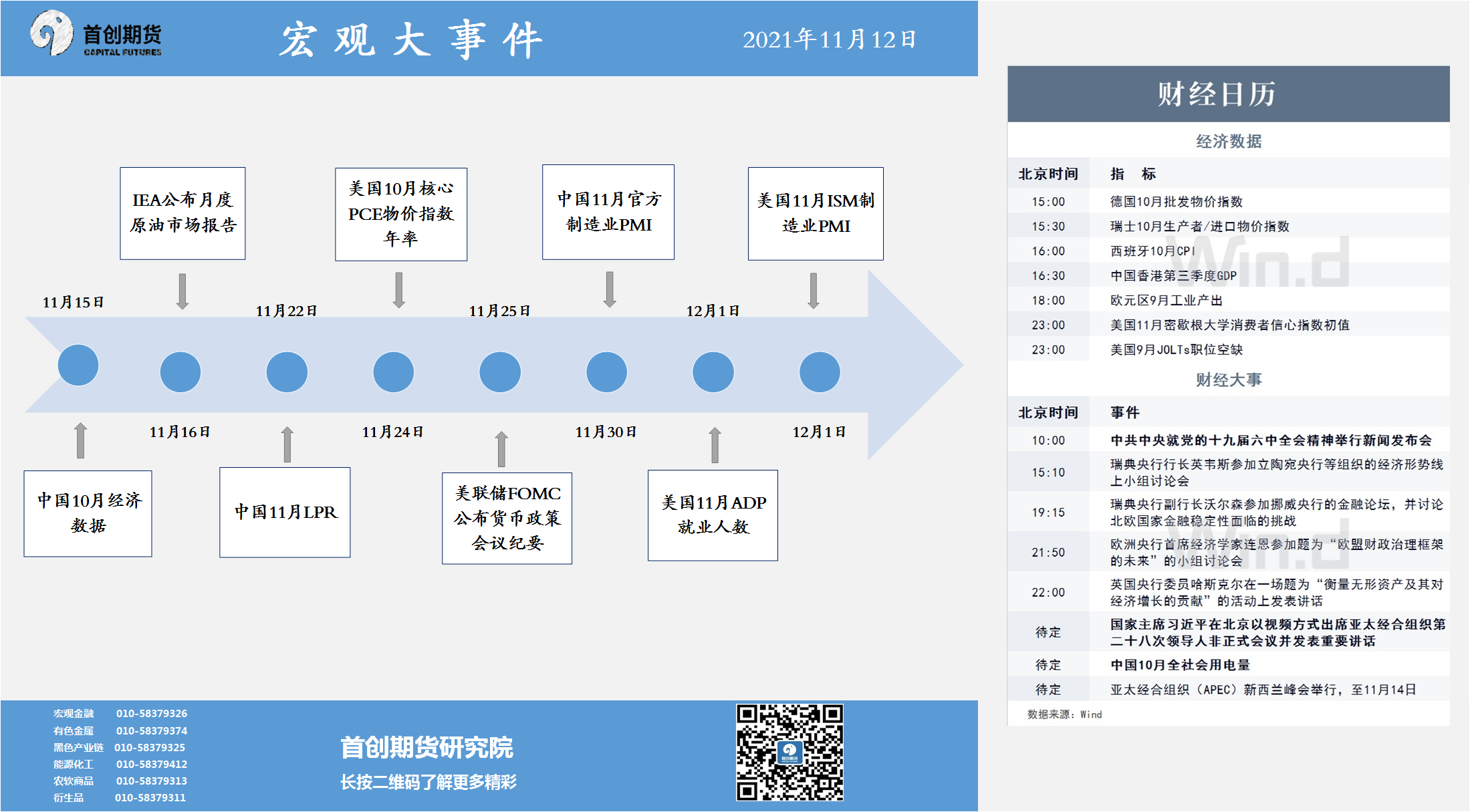
Task: Click the 16:30 time cell
Action: click(x=1048, y=275)
